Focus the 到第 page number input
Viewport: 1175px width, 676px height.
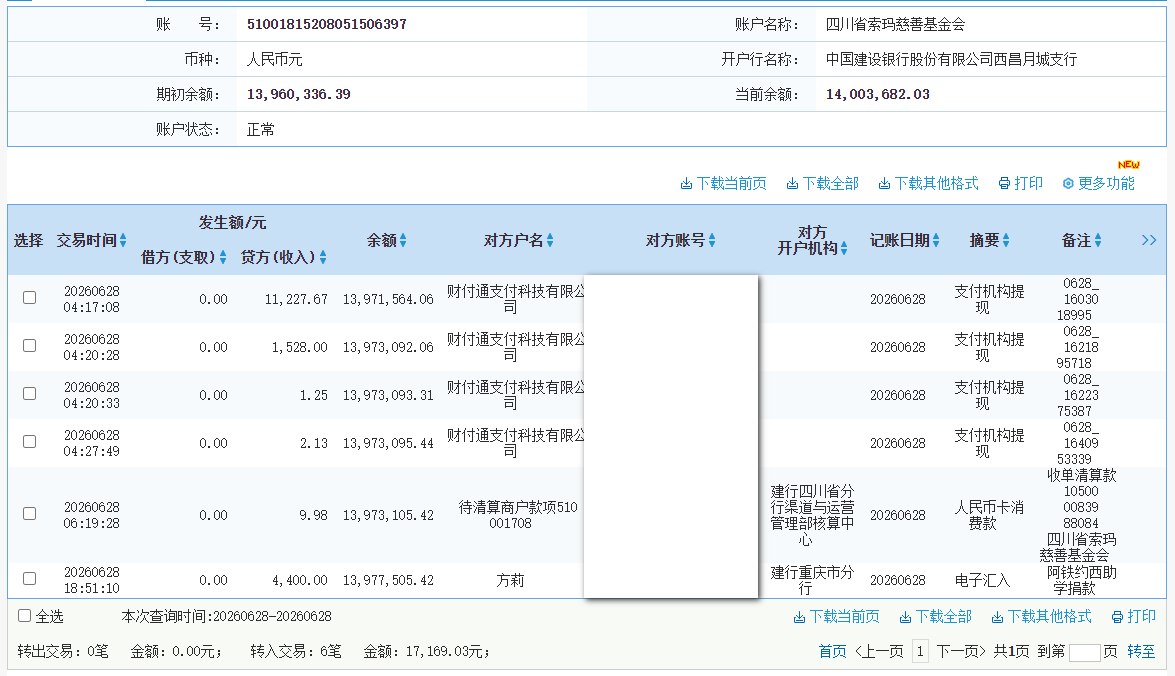pos(1084,652)
